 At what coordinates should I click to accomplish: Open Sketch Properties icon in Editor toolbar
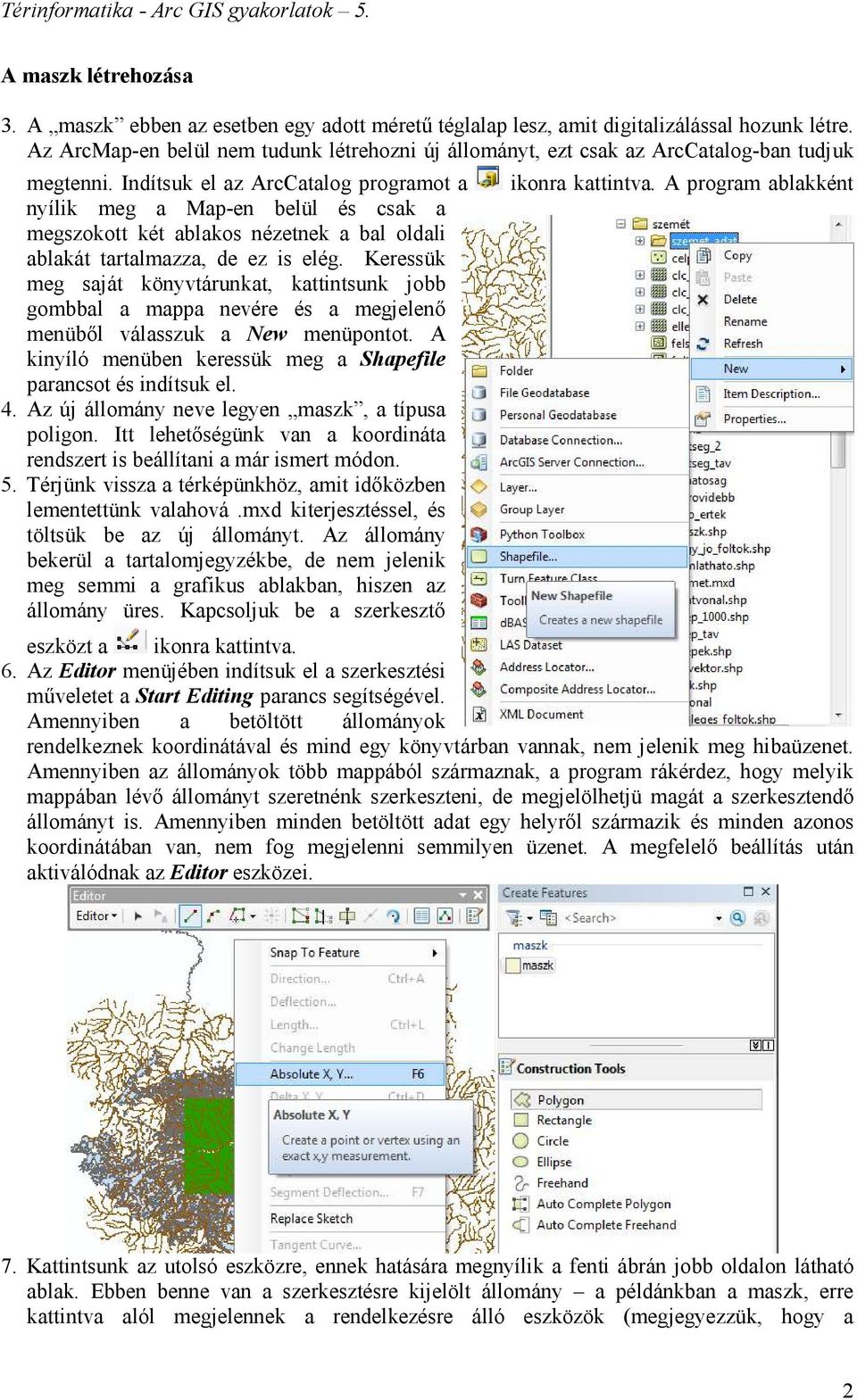pos(445,916)
